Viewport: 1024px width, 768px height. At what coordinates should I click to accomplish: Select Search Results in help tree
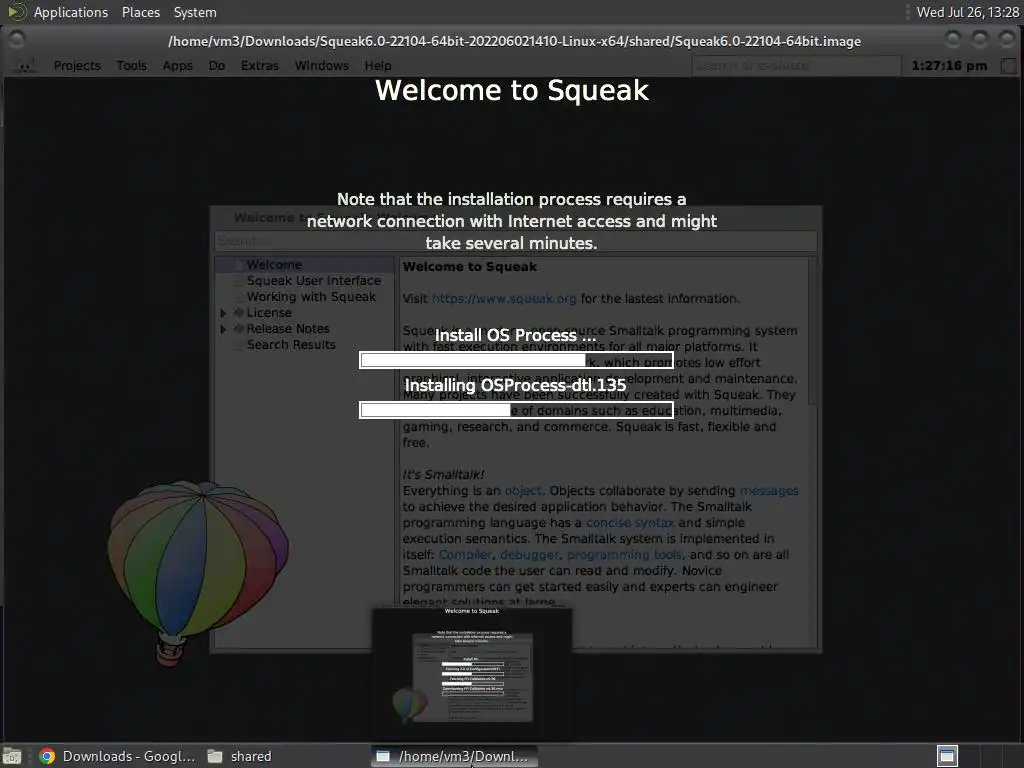pos(291,345)
